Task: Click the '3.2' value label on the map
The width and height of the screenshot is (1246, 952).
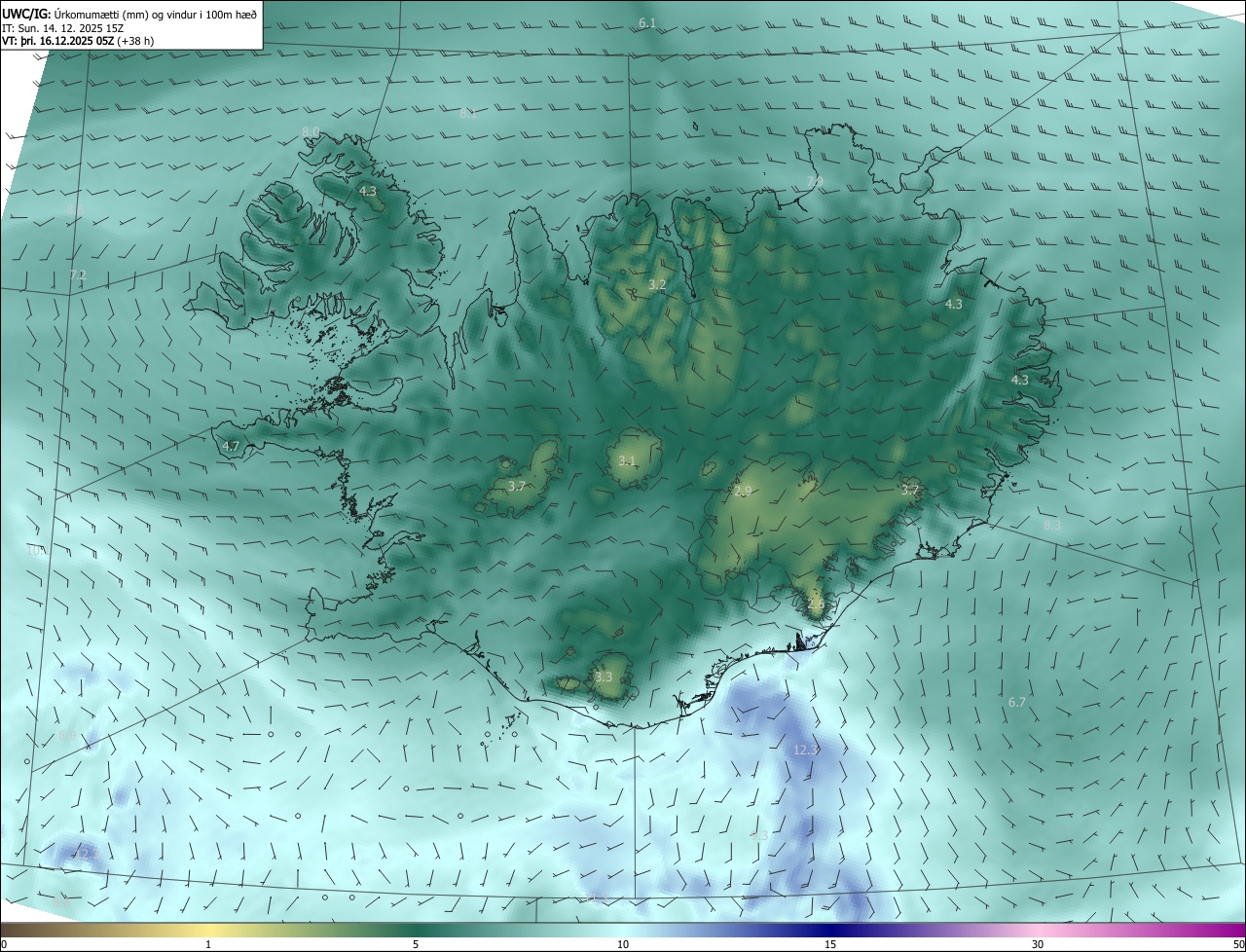Action: (657, 285)
